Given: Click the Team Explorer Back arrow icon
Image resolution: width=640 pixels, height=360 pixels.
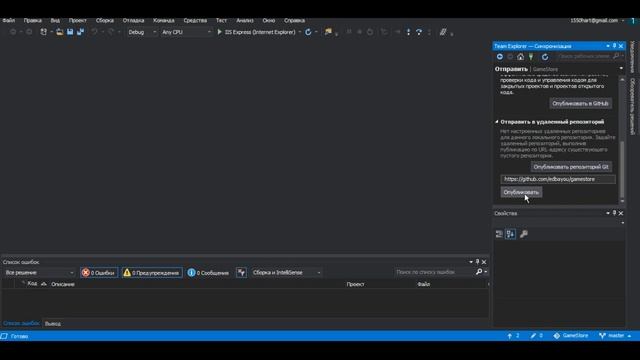Looking at the screenshot, I should (x=500, y=57).
